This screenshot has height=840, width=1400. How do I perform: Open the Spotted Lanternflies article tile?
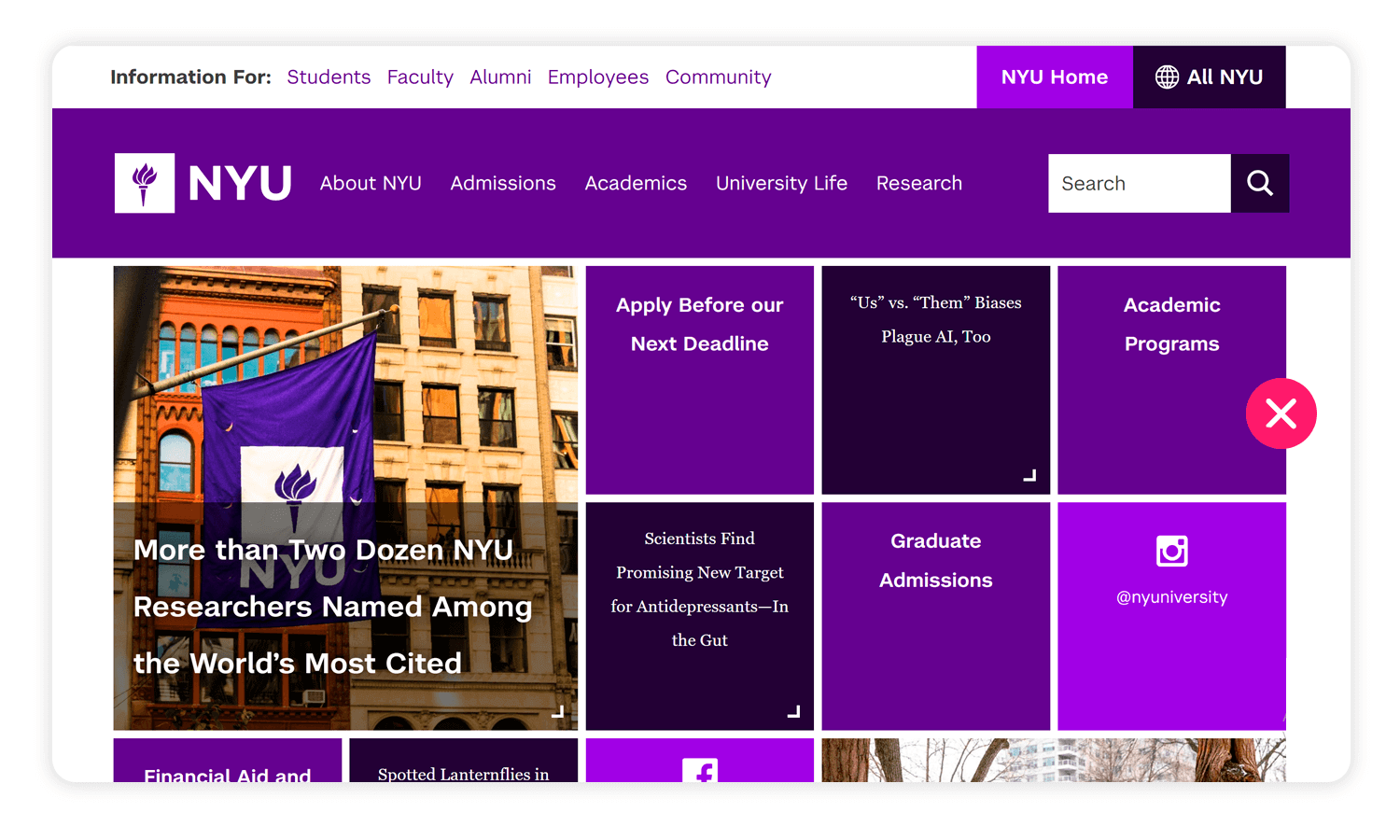click(x=464, y=761)
